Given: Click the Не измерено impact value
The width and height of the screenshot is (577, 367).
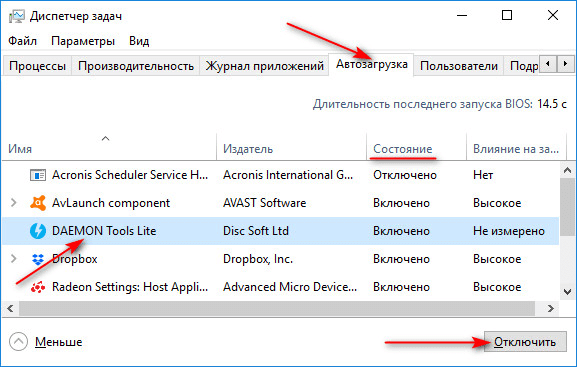Looking at the screenshot, I should (509, 231).
